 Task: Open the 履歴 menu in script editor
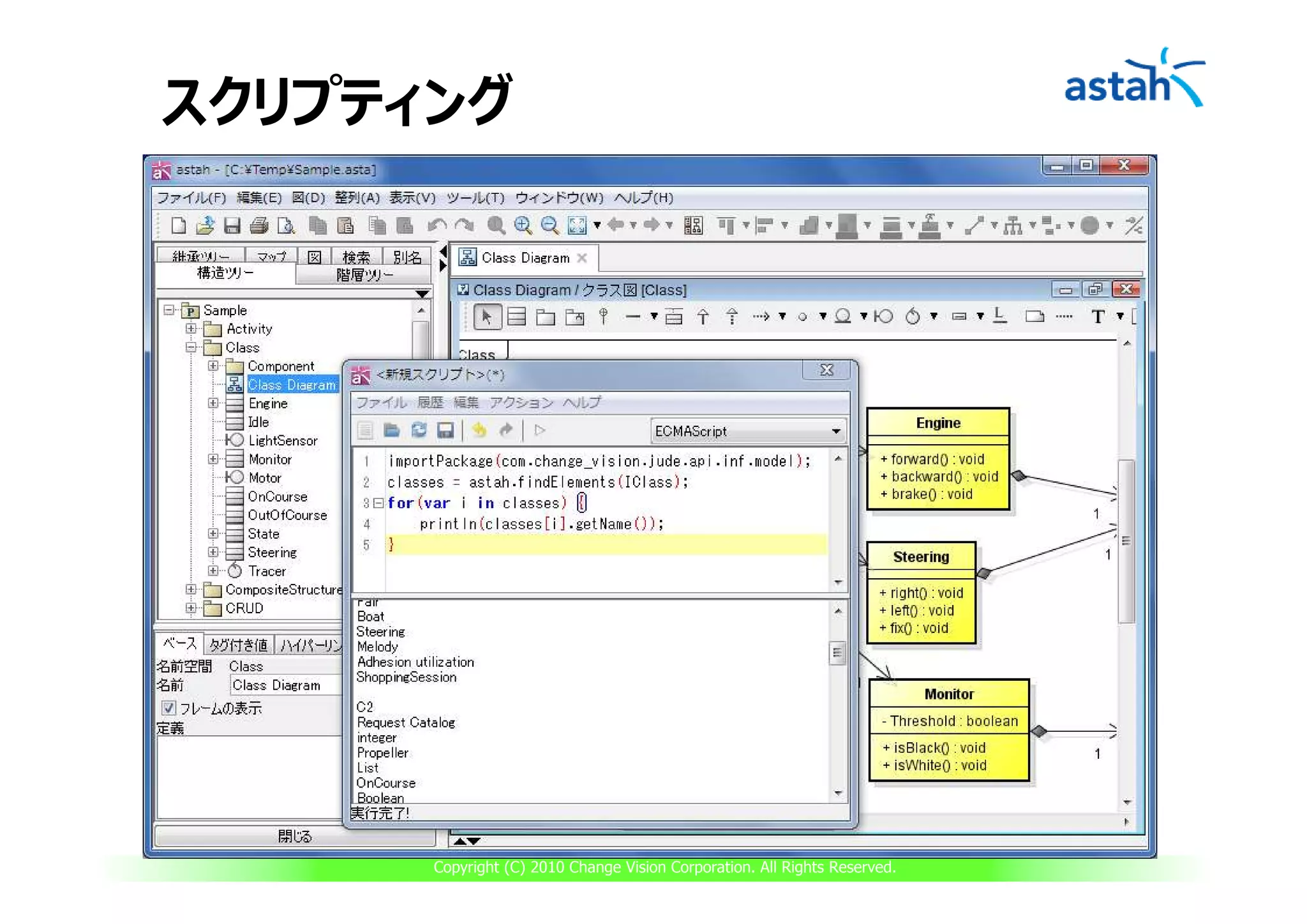pos(430,403)
